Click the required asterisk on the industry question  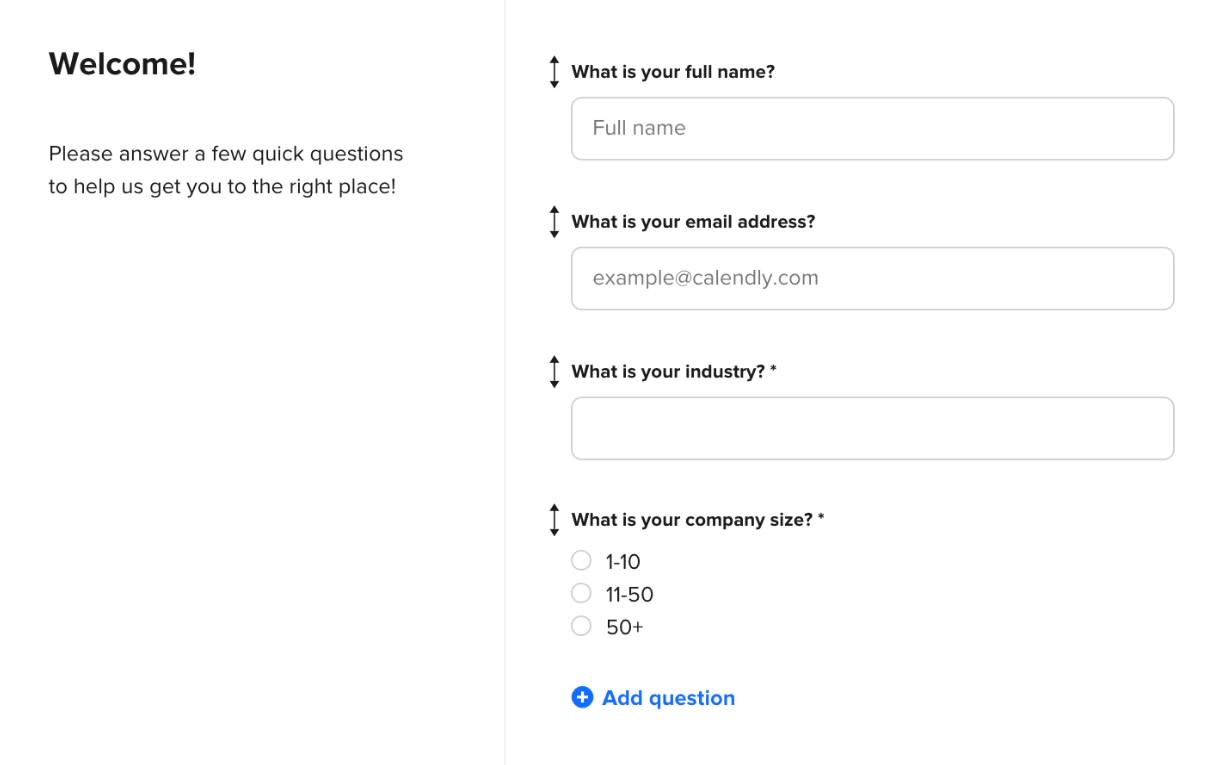[x=774, y=371]
